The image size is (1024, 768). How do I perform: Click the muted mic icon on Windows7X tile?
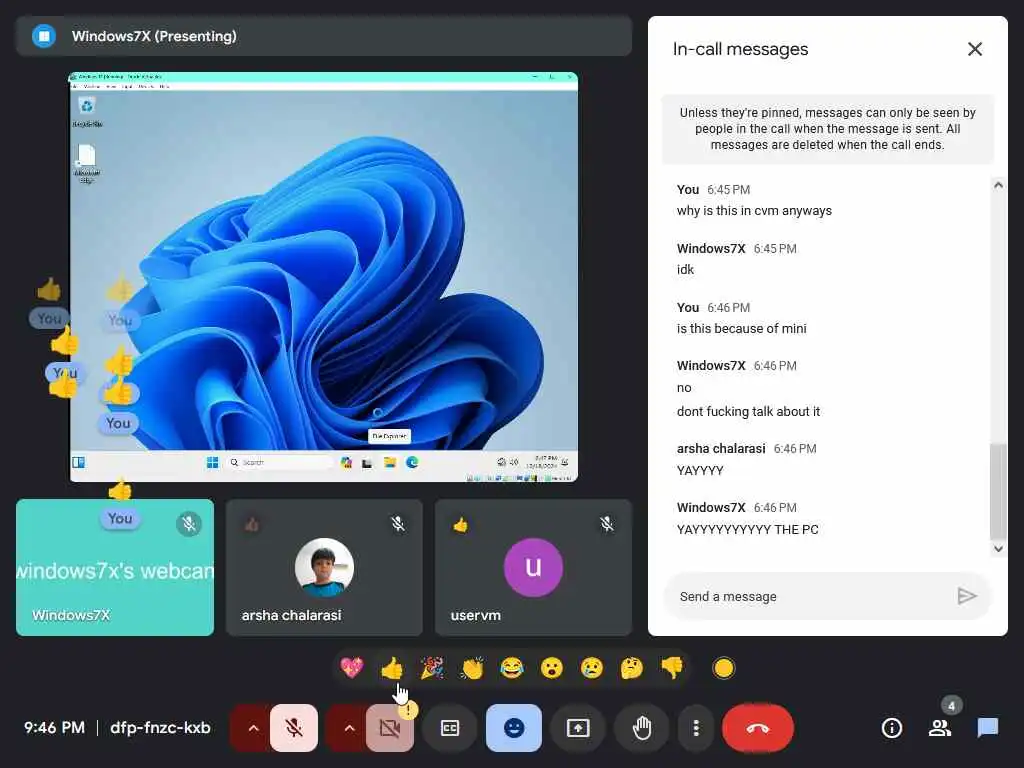tap(189, 524)
